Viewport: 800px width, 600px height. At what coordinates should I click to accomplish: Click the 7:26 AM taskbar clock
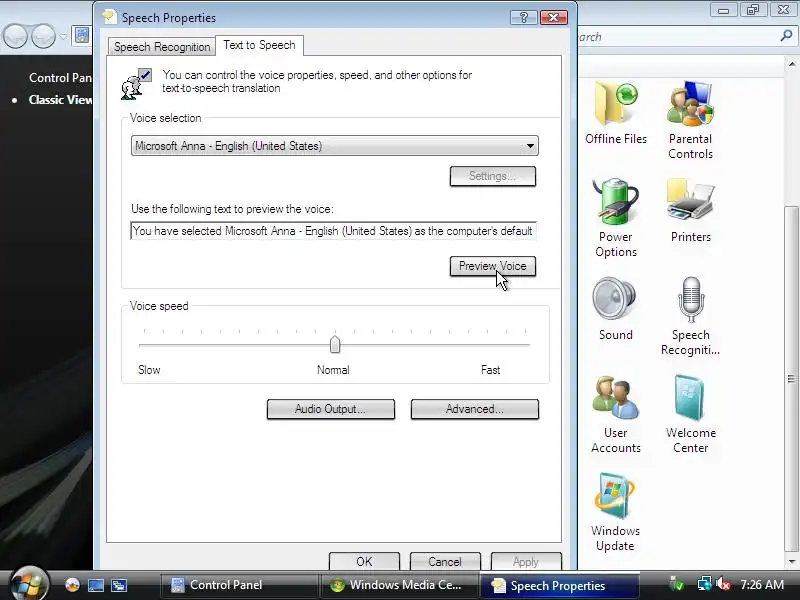762,585
